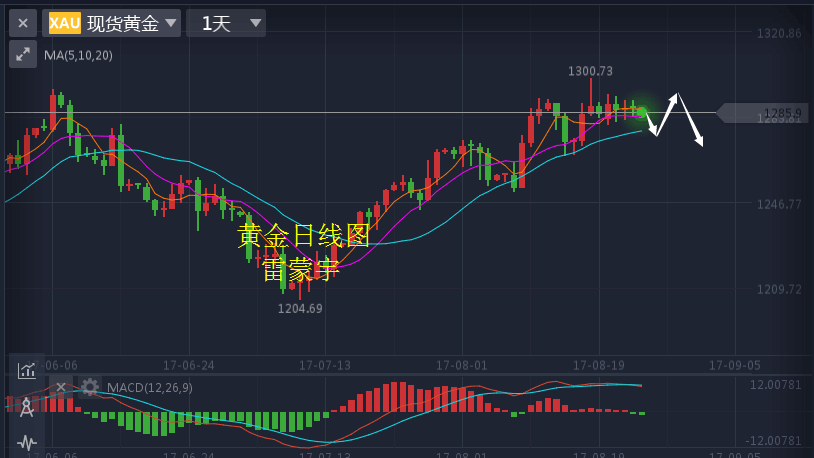
Task: Close the chart with the top-left X button
Action: click(22, 23)
